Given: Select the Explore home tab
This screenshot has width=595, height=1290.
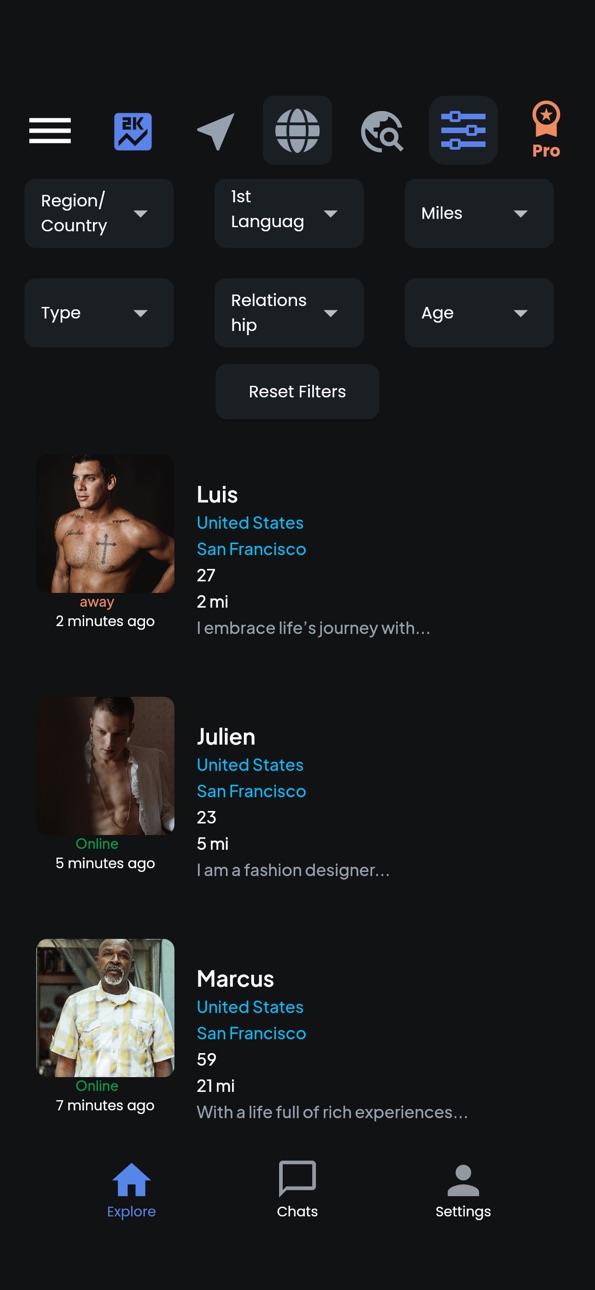Looking at the screenshot, I should coord(131,1190).
